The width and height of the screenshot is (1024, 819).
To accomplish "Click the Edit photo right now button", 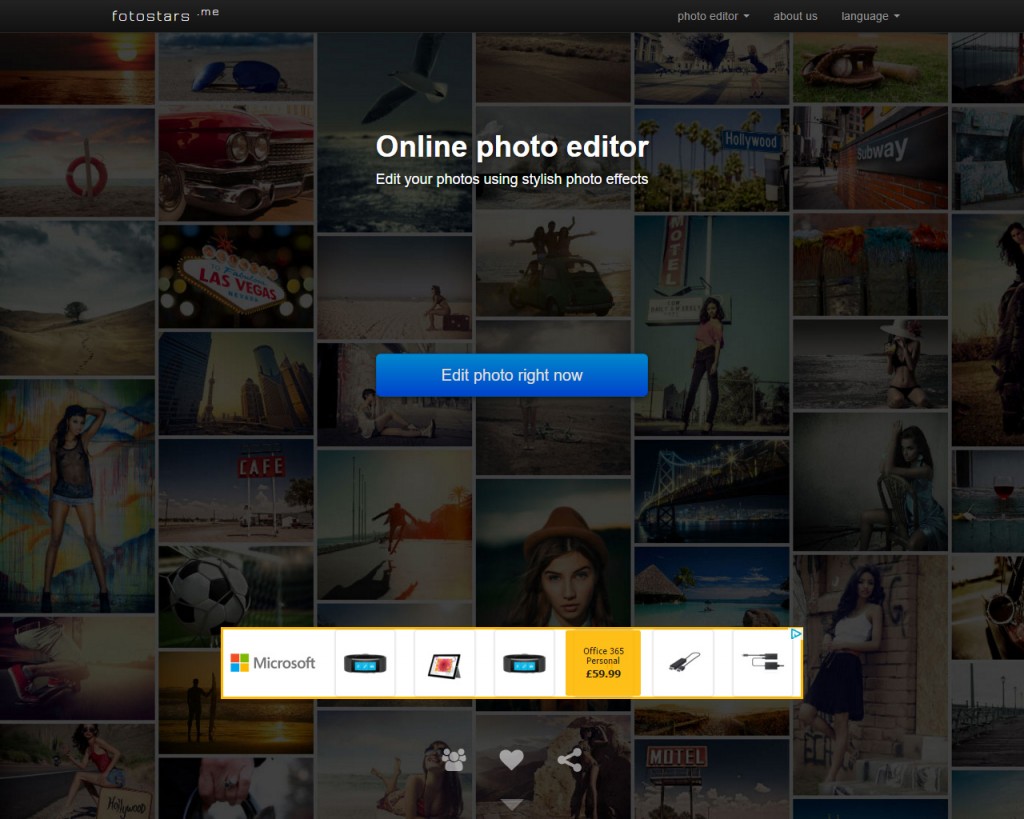I will tap(511, 375).
